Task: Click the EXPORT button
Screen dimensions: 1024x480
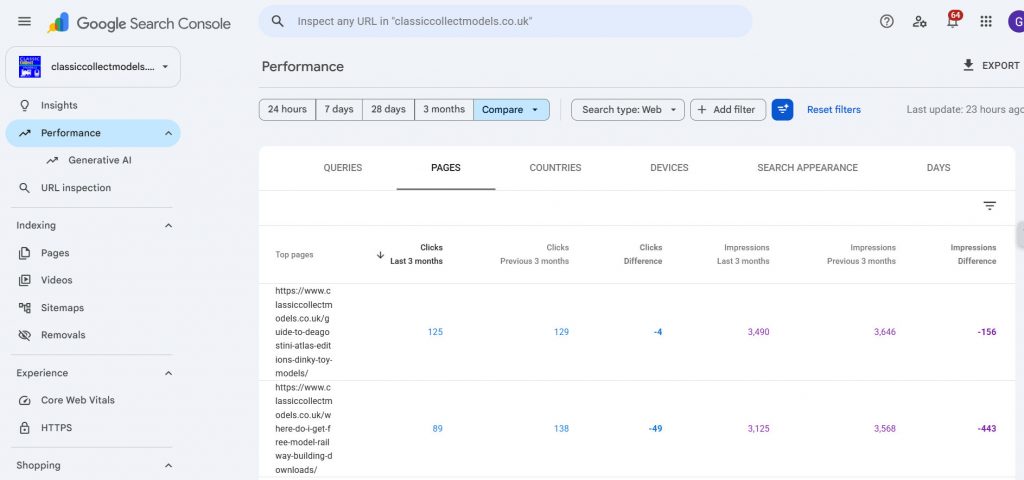Action: pos(991,65)
